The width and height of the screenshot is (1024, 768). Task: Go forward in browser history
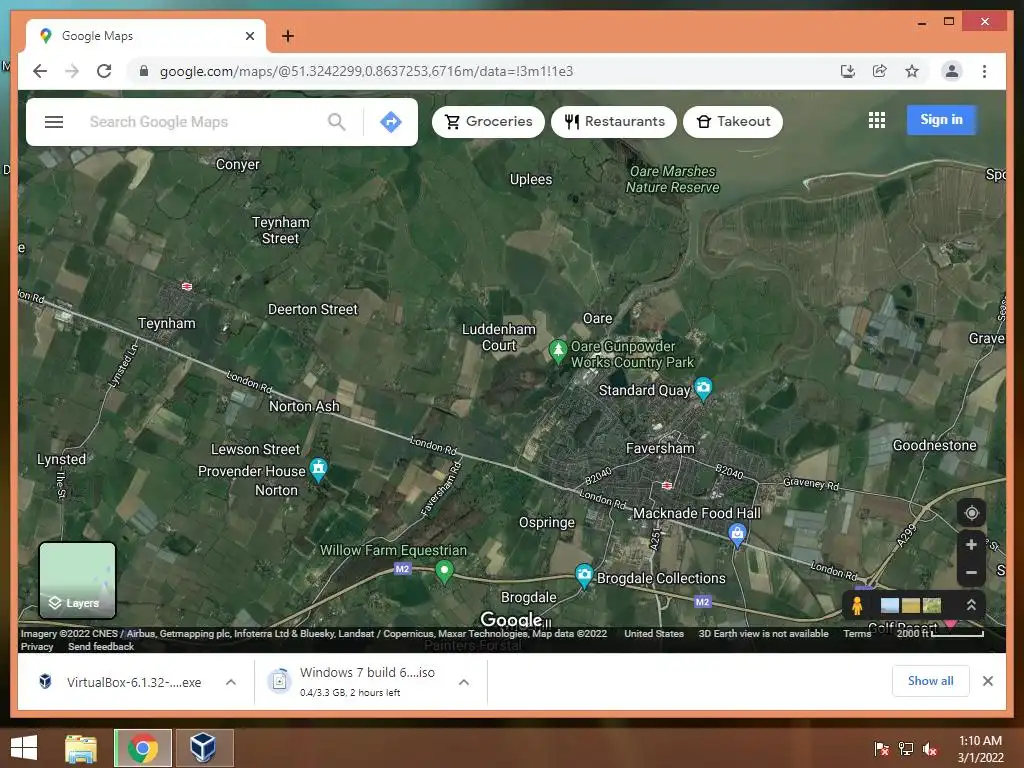[x=72, y=71]
